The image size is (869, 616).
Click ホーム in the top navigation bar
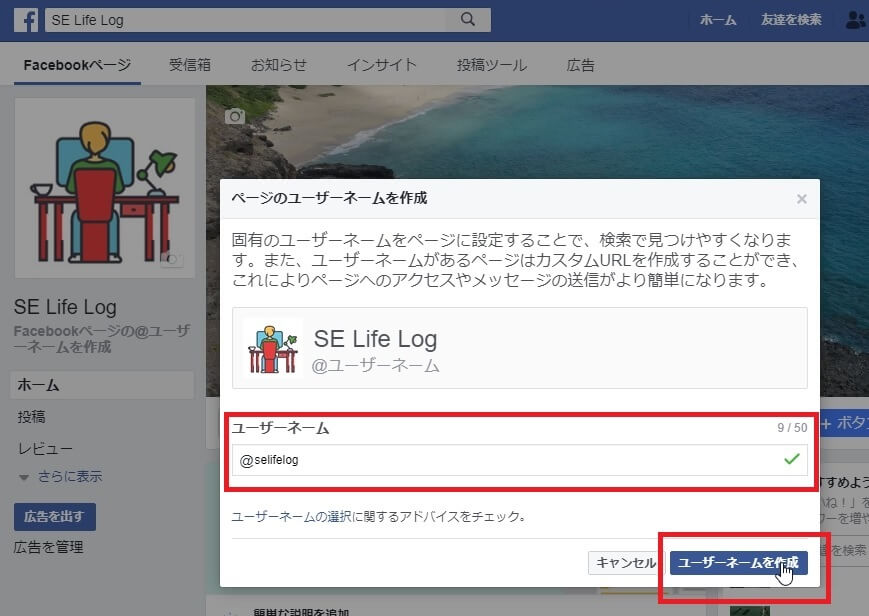click(x=718, y=20)
